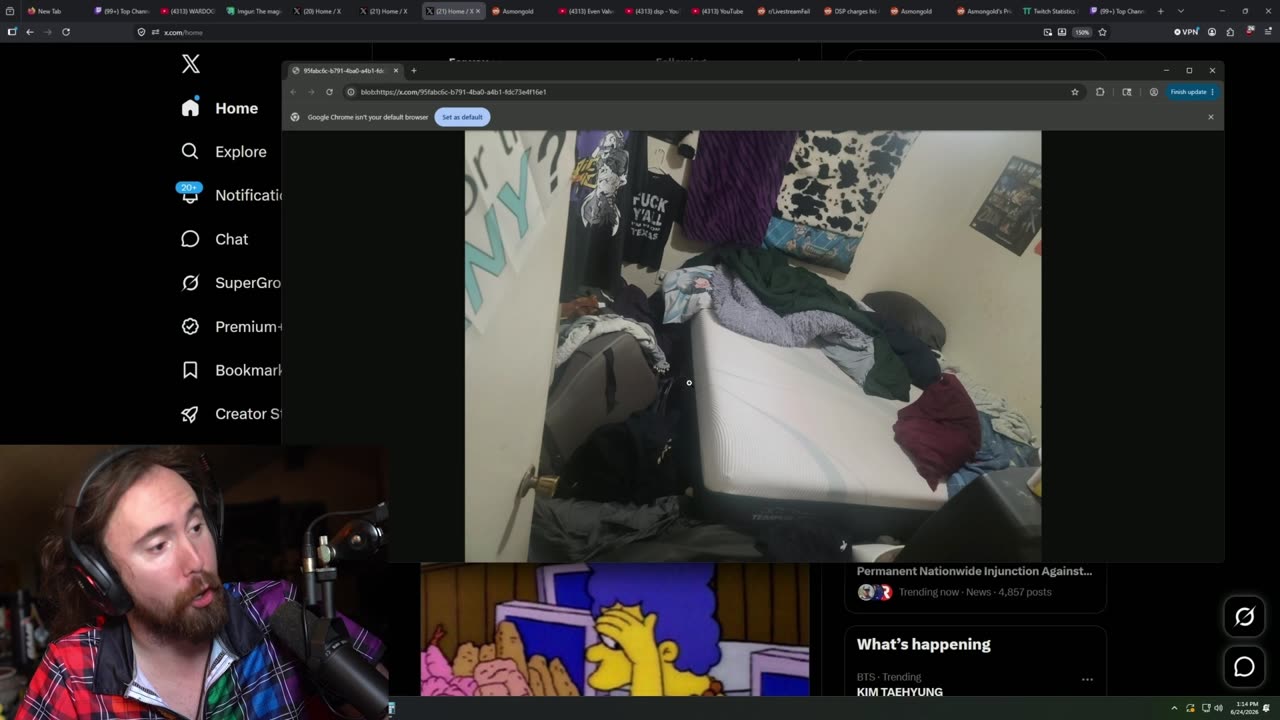Switch to first Asmongold tab
This screenshot has width=1280, height=720.
[519, 11]
